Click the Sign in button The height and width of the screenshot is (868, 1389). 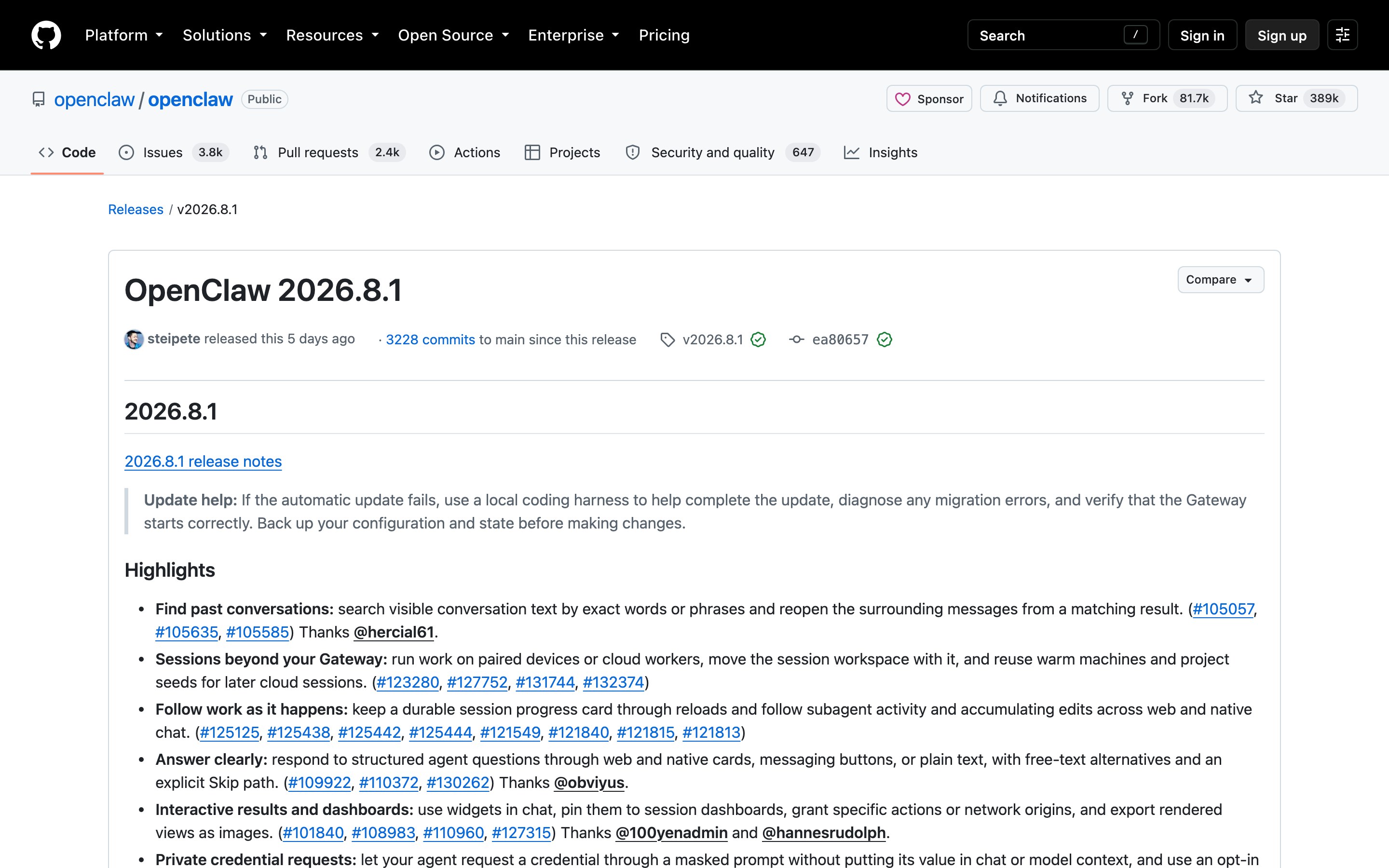tap(1202, 35)
